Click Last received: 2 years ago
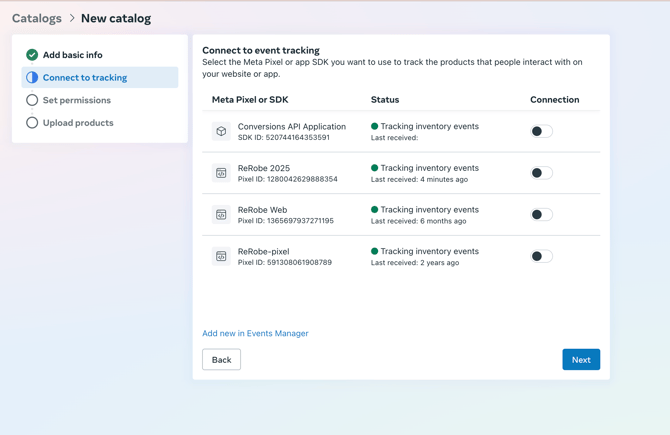The image size is (670, 435). [415, 262]
